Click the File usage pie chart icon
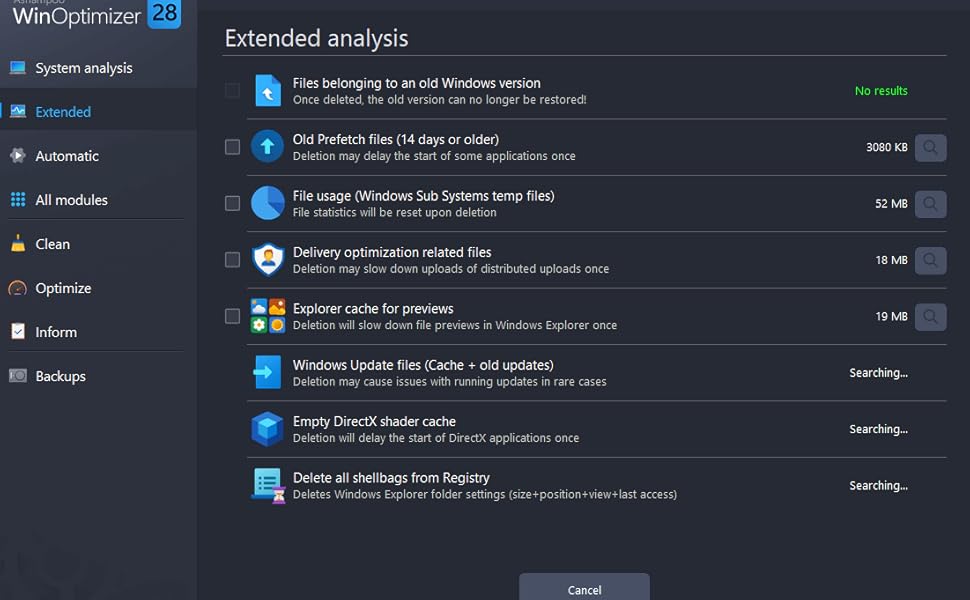Image resolution: width=970 pixels, height=600 pixels. [x=266, y=202]
